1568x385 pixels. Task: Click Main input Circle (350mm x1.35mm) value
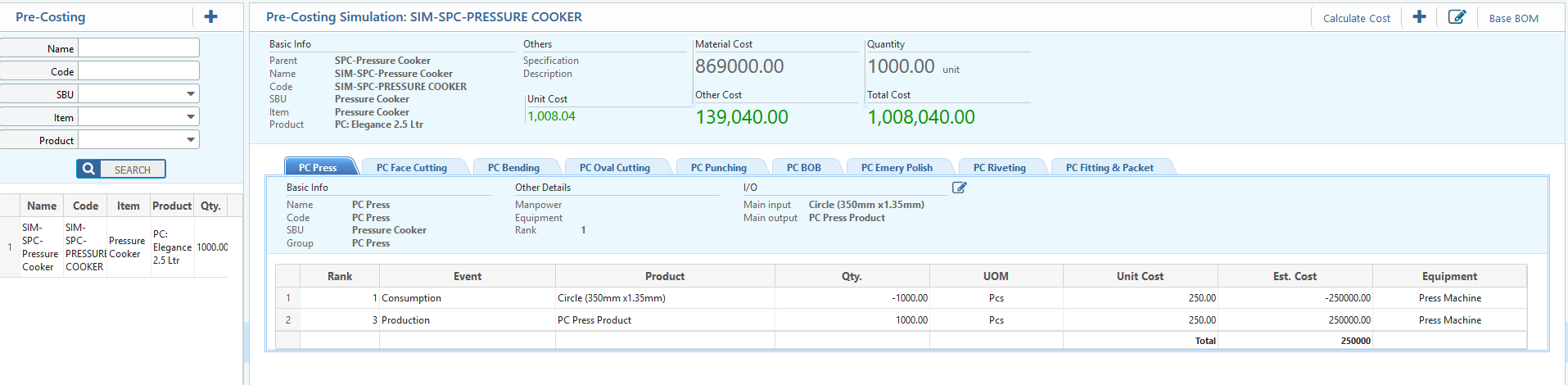click(x=866, y=205)
